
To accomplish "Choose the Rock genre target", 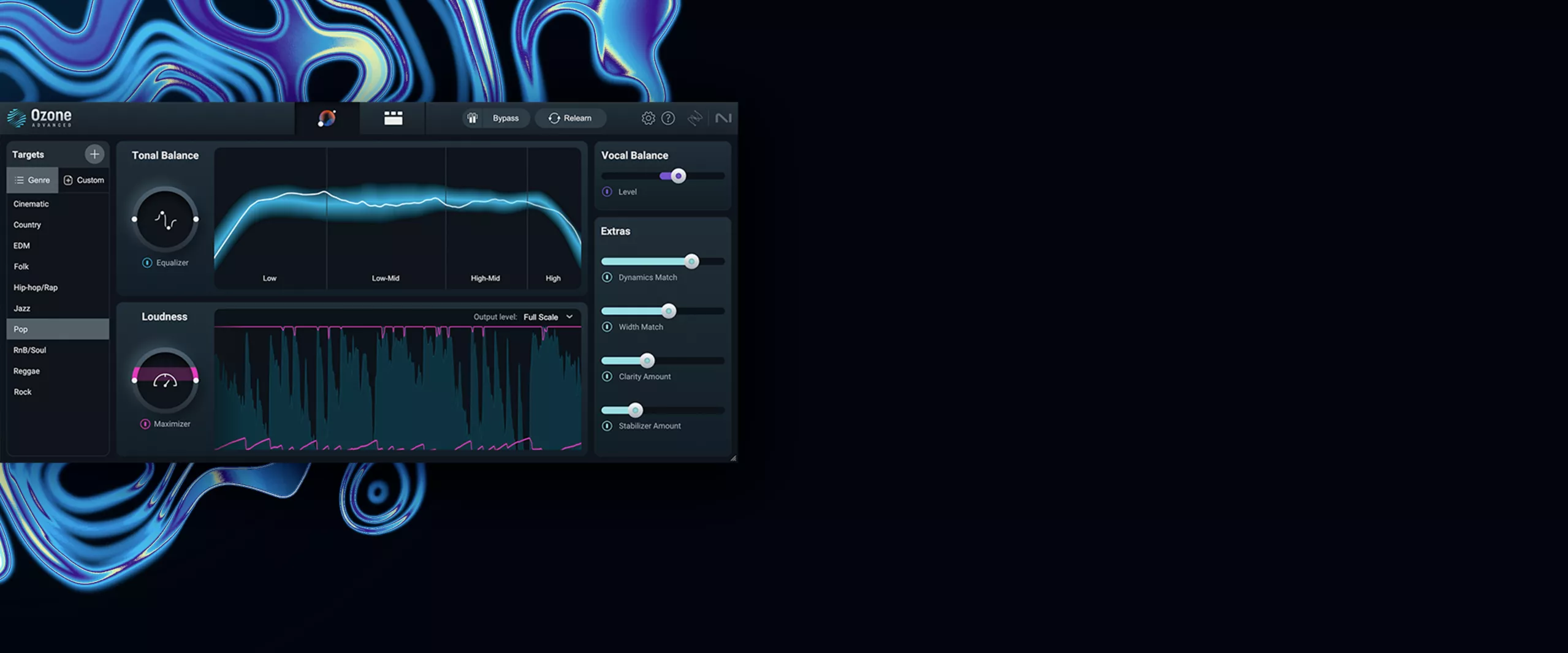I will click(58, 391).
